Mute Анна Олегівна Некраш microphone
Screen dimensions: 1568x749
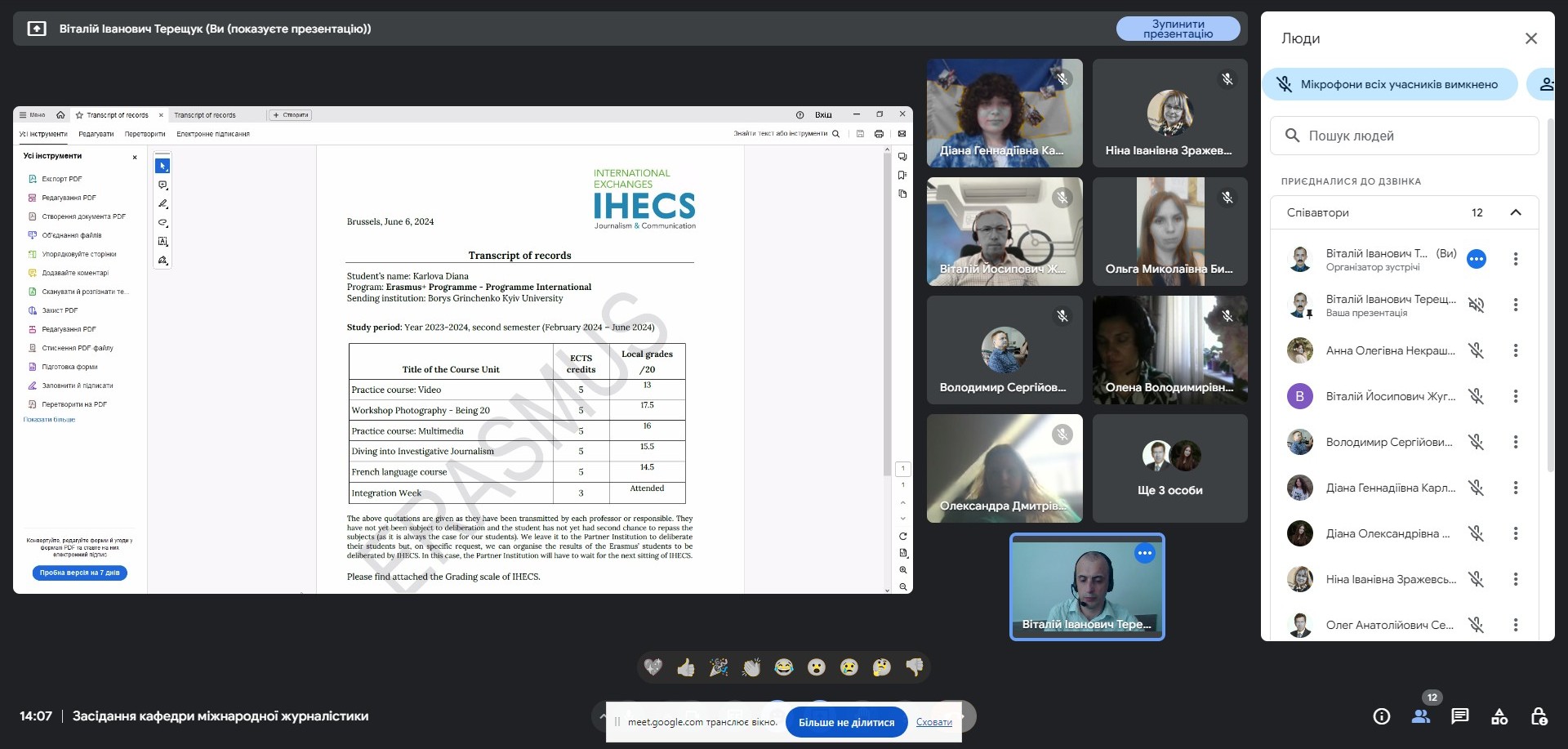pyautogui.click(x=1476, y=350)
